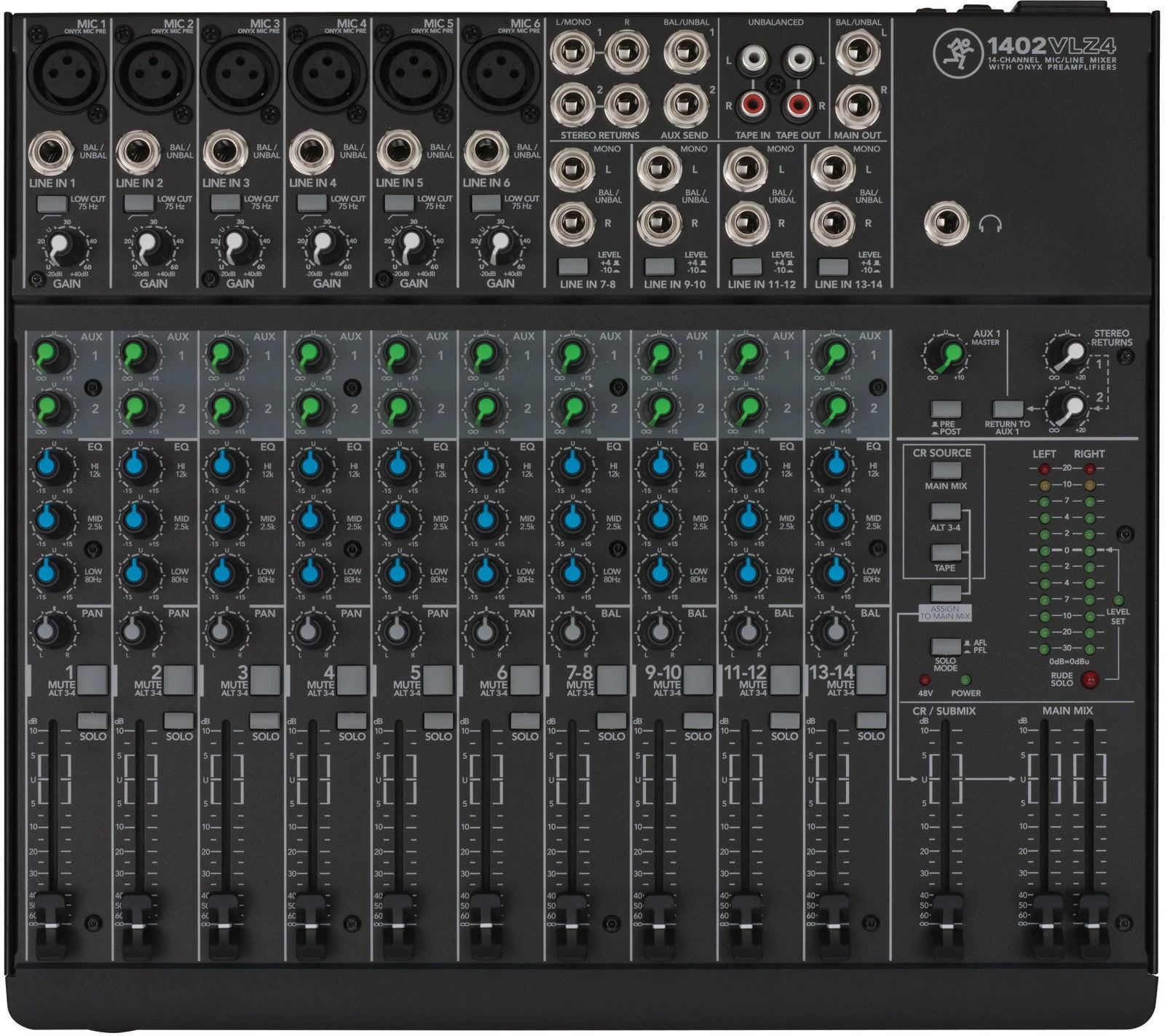Screen dimensions: 1165x1036
Task: Click the AUX 1 MASTER green knob
Action: coord(947,355)
